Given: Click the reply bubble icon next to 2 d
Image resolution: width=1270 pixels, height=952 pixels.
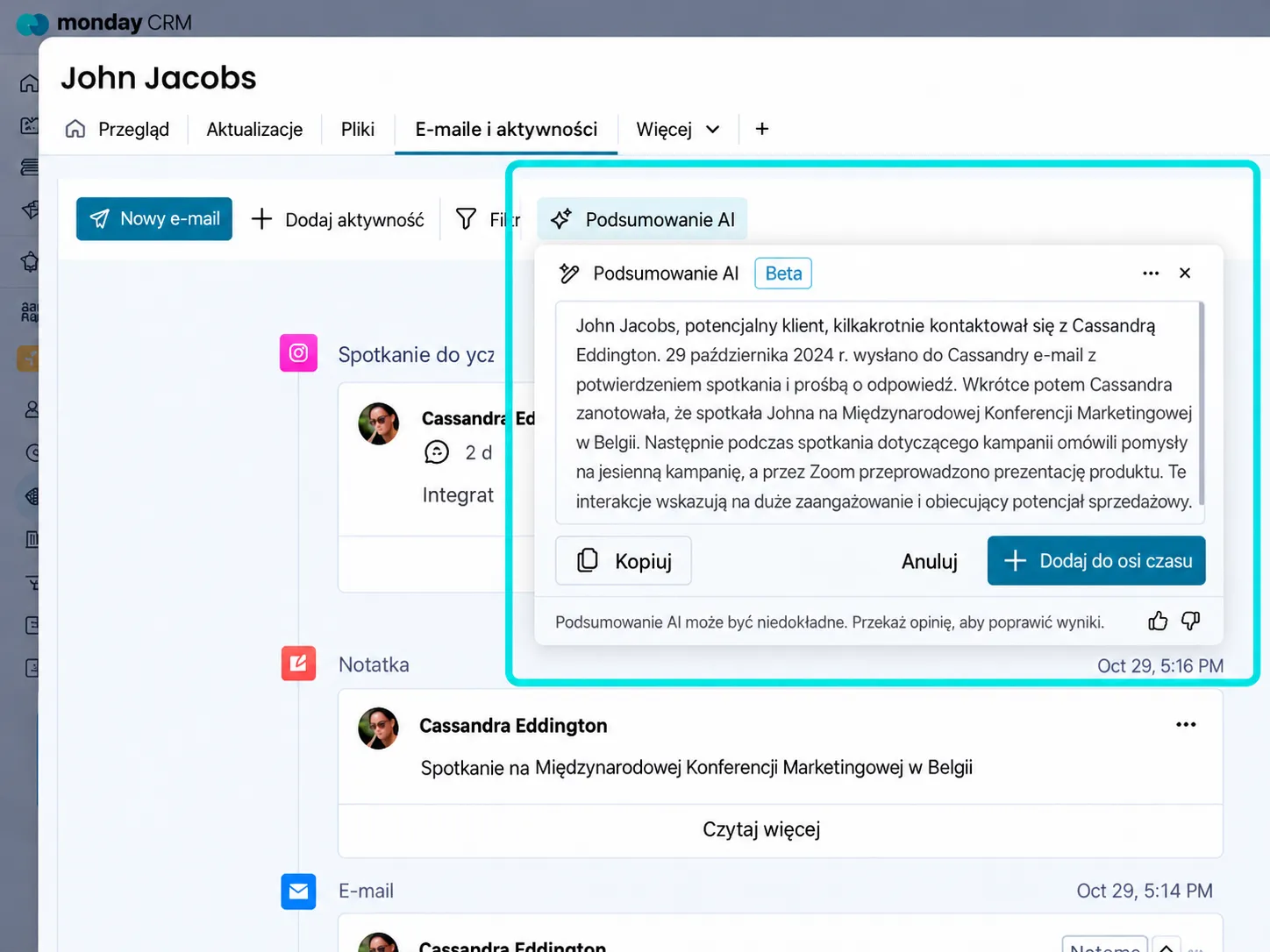Looking at the screenshot, I should [x=437, y=452].
